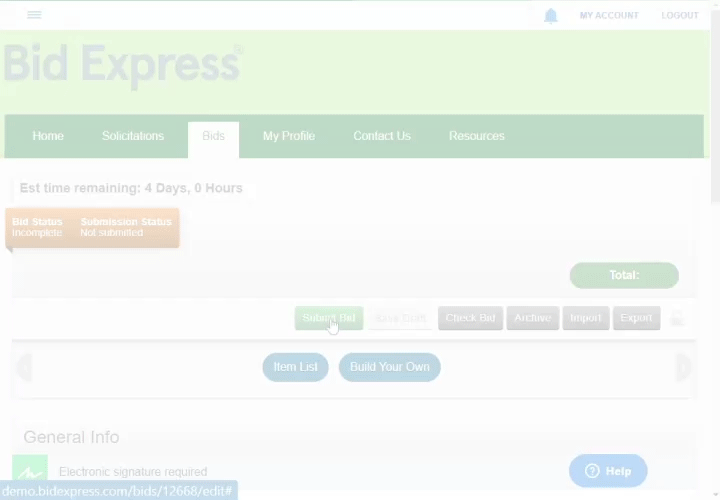Open the Resources menu item

click(x=476, y=136)
